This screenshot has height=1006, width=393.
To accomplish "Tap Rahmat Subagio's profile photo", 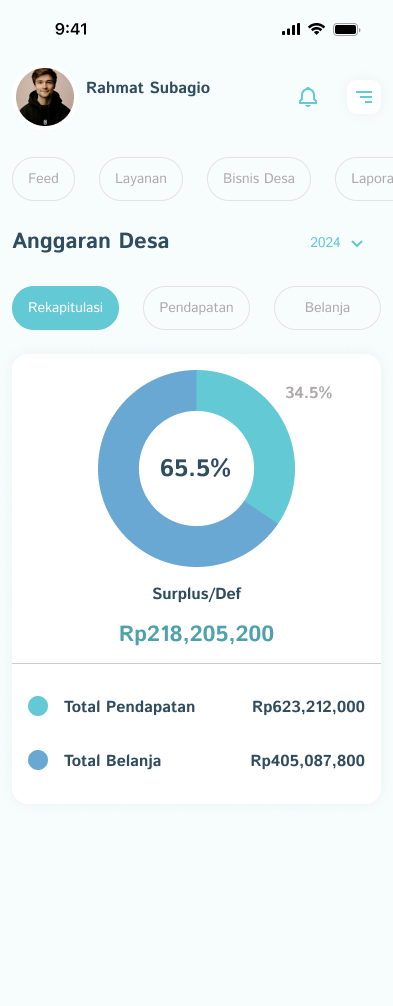I will (45, 97).
